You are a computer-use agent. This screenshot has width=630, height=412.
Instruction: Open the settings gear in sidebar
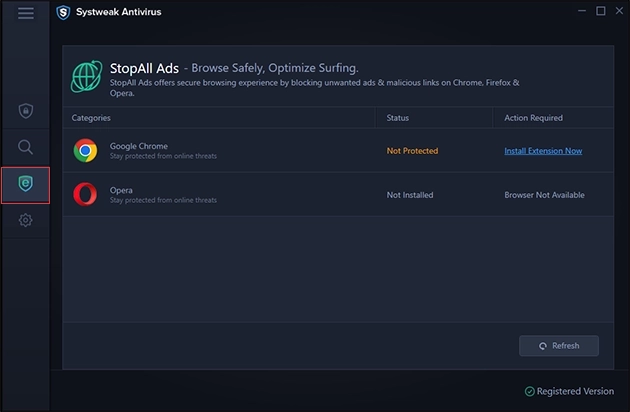[25, 220]
